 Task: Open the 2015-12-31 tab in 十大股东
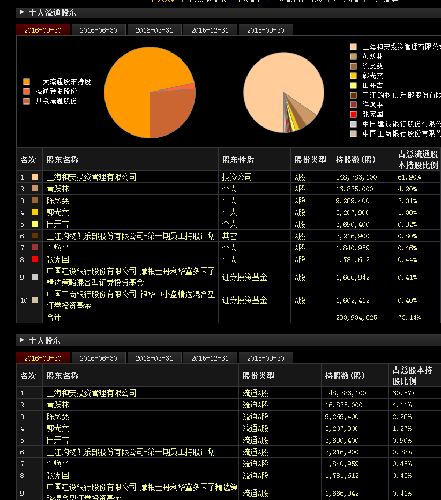point(210,358)
